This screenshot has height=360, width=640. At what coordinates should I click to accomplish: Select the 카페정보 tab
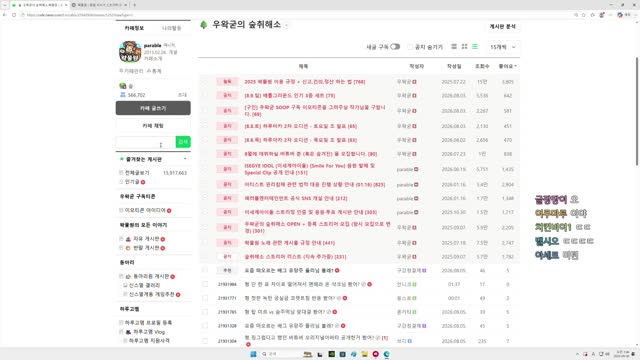[x=134, y=28]
